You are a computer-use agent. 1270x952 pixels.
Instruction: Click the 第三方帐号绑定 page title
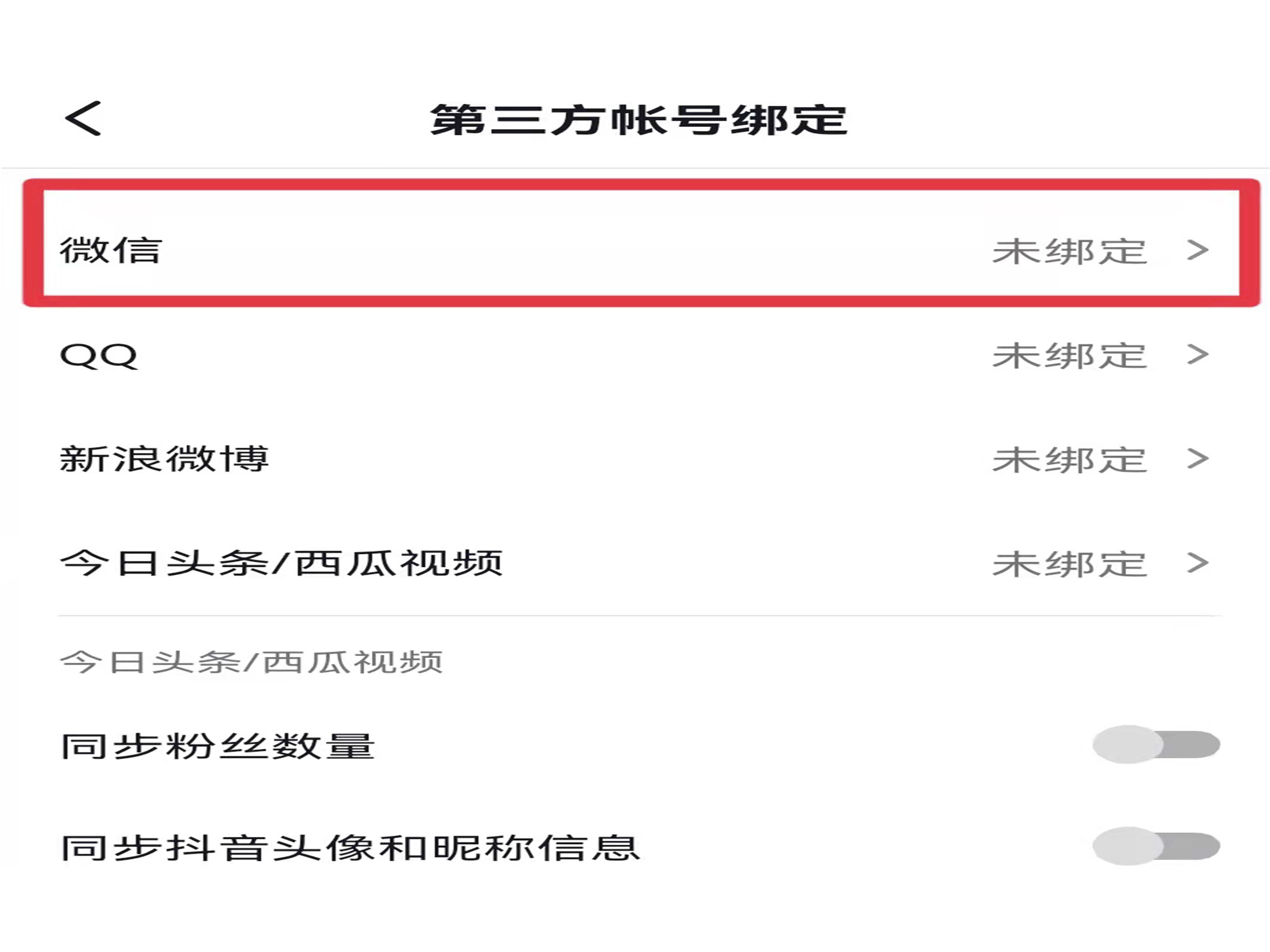pyautogui.click(x=638, y=120)
